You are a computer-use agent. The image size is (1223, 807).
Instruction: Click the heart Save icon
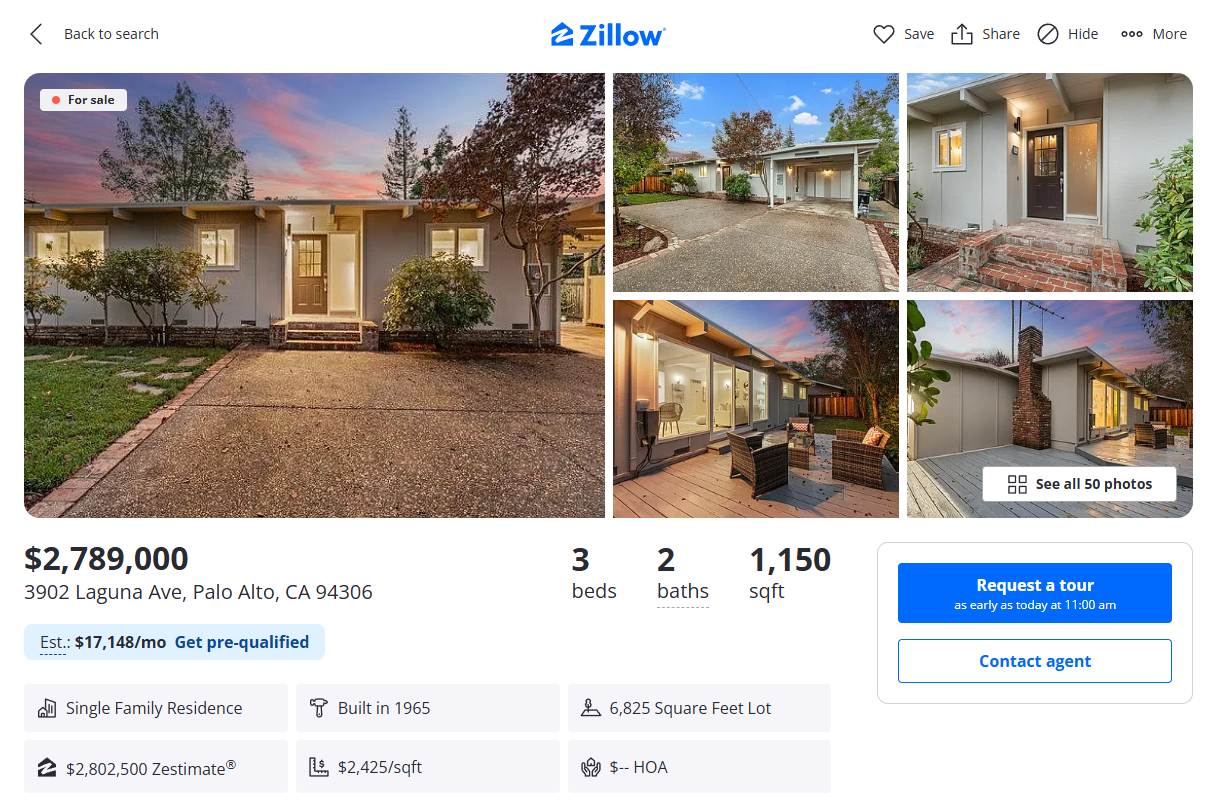pos(884,34)
